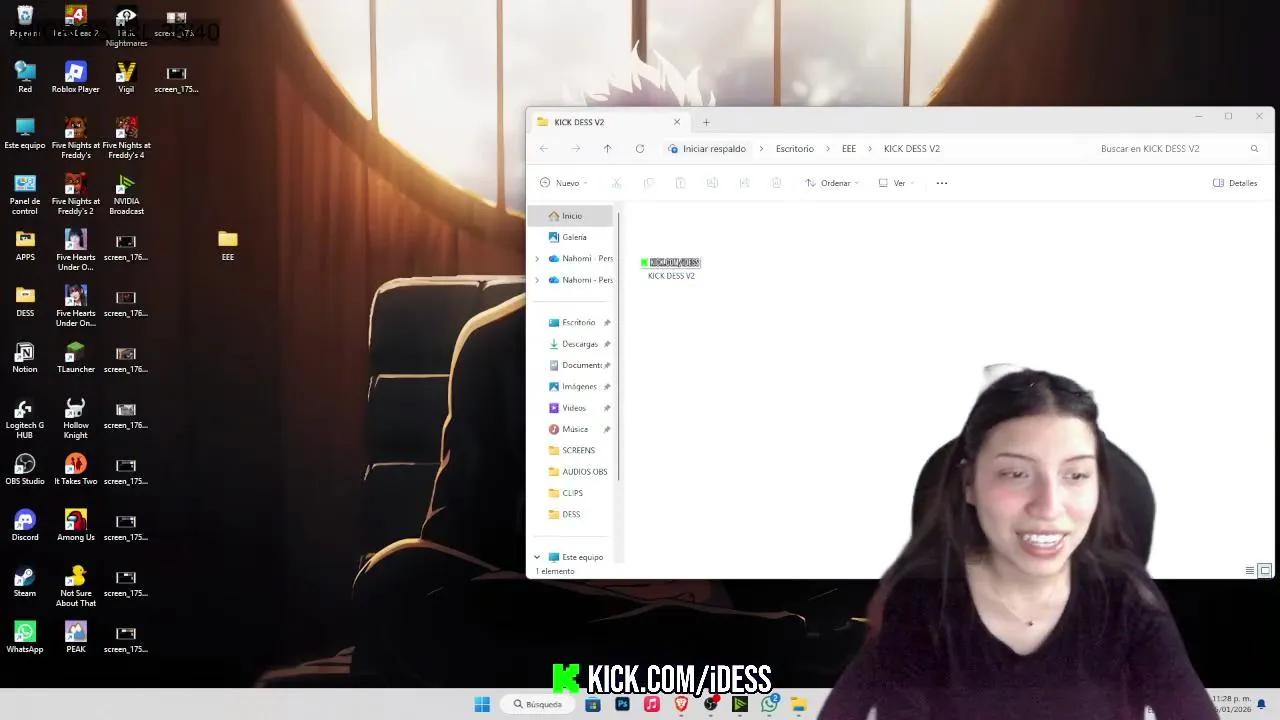This screenshot has width=1280, height=720.
Task: Switch to large icons view in status bar
Action: tap(1265, 571)
